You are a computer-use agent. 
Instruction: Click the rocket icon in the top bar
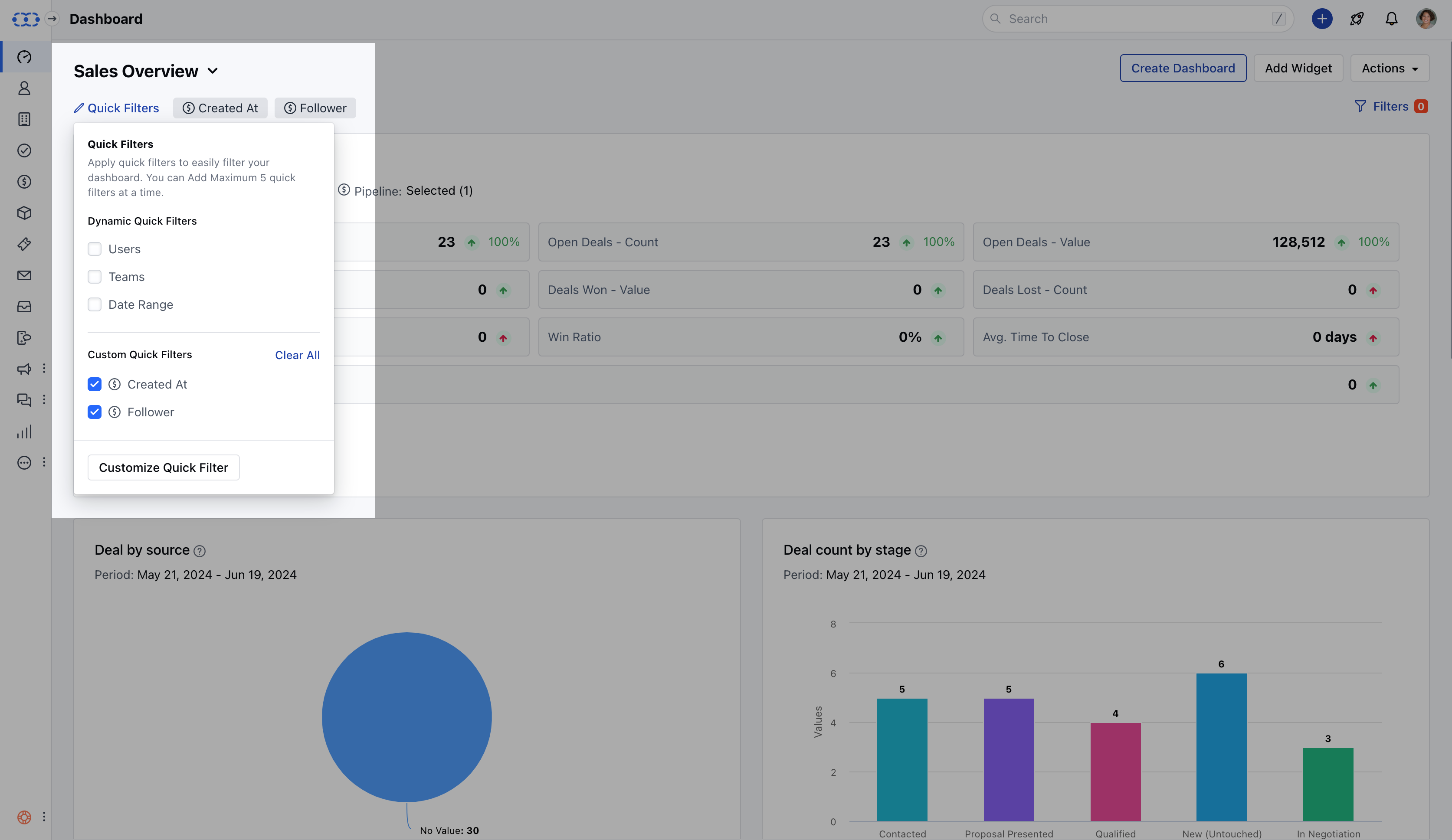pos(1357,19)
